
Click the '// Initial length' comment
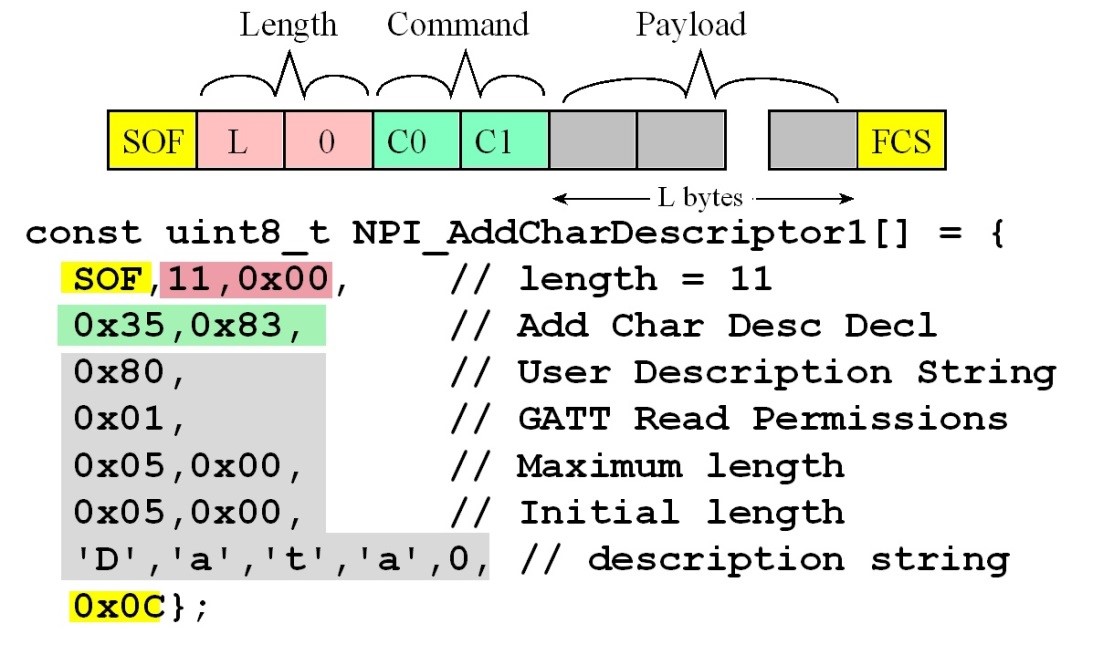coord(647,511)
